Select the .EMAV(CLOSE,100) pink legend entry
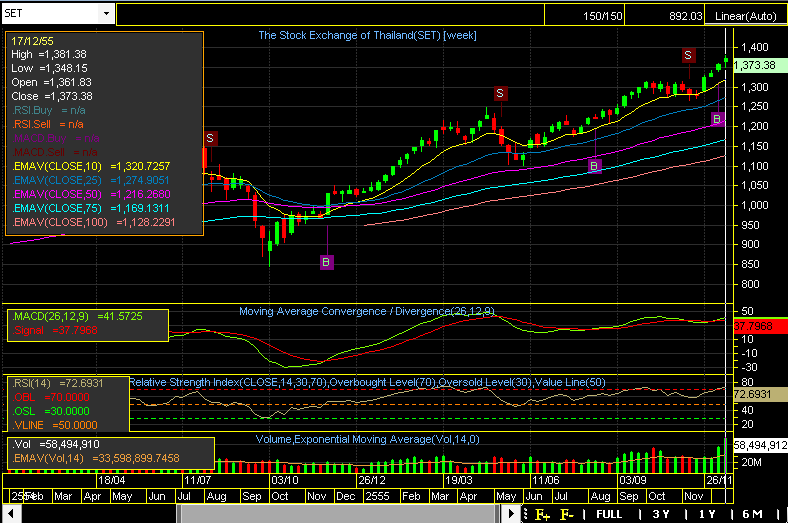Screen dimensions: 788x523 point(93,223)
